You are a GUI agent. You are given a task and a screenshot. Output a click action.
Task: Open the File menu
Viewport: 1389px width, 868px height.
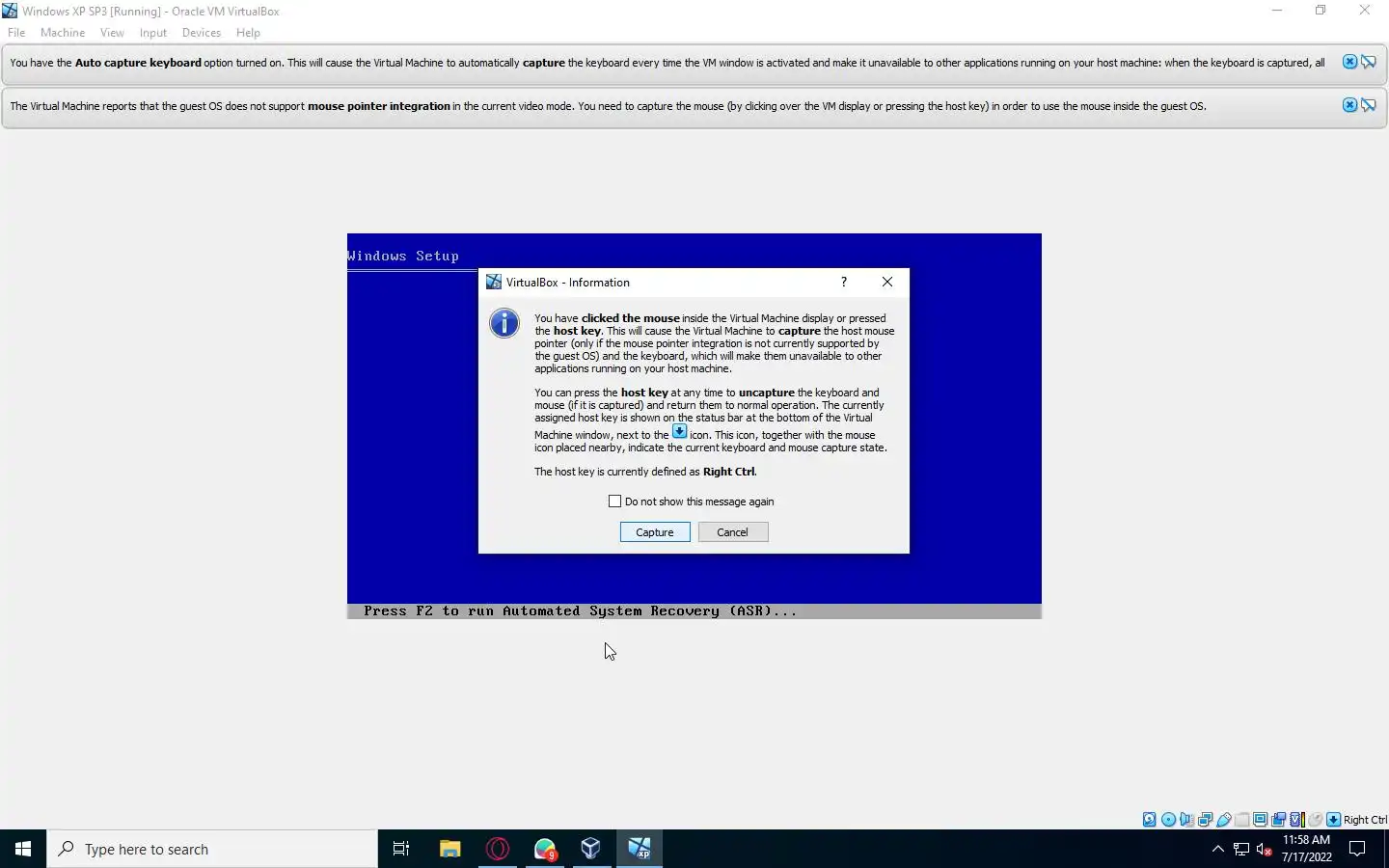(16, 32)
